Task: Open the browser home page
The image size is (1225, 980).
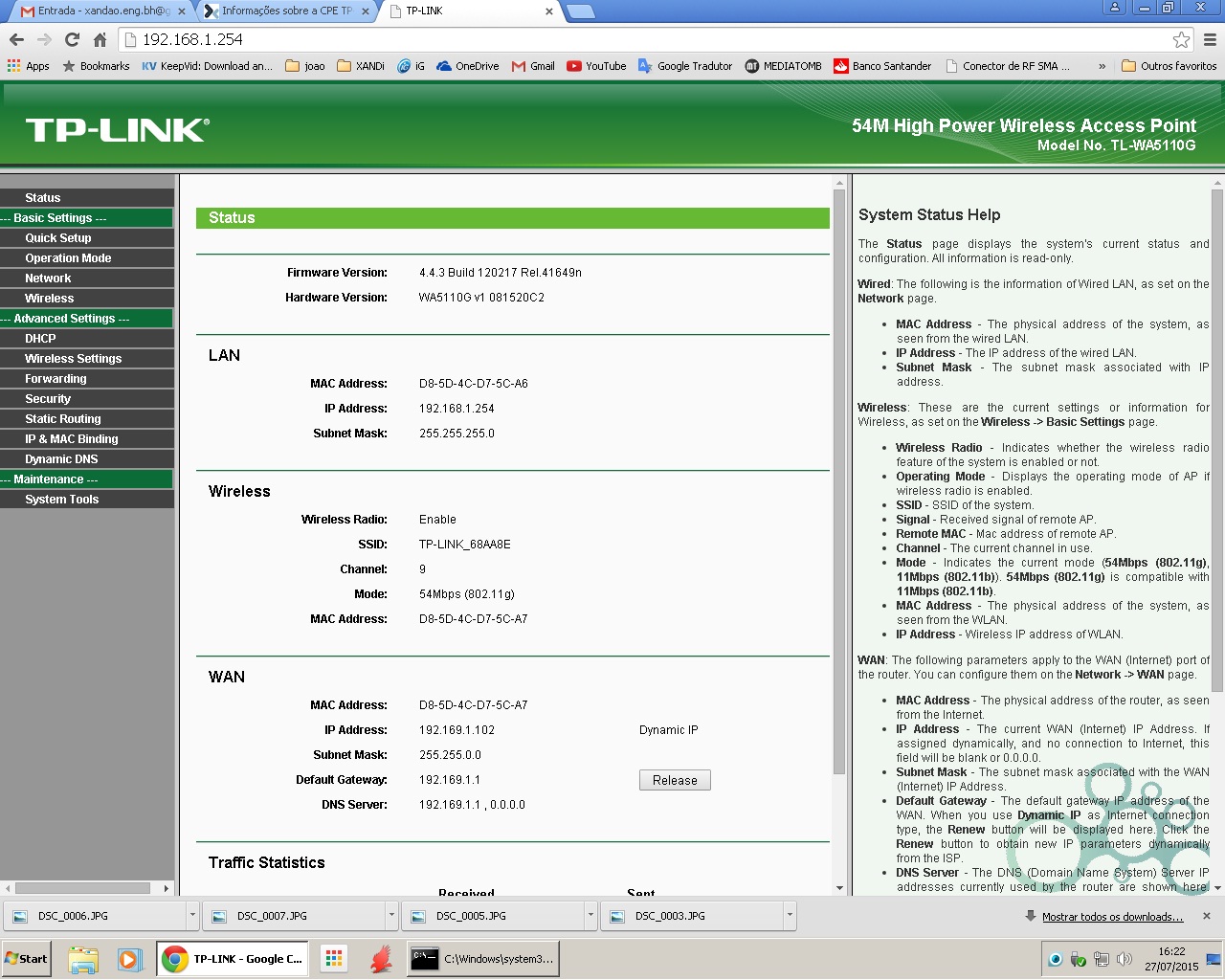Action: (x=100, y=39)
